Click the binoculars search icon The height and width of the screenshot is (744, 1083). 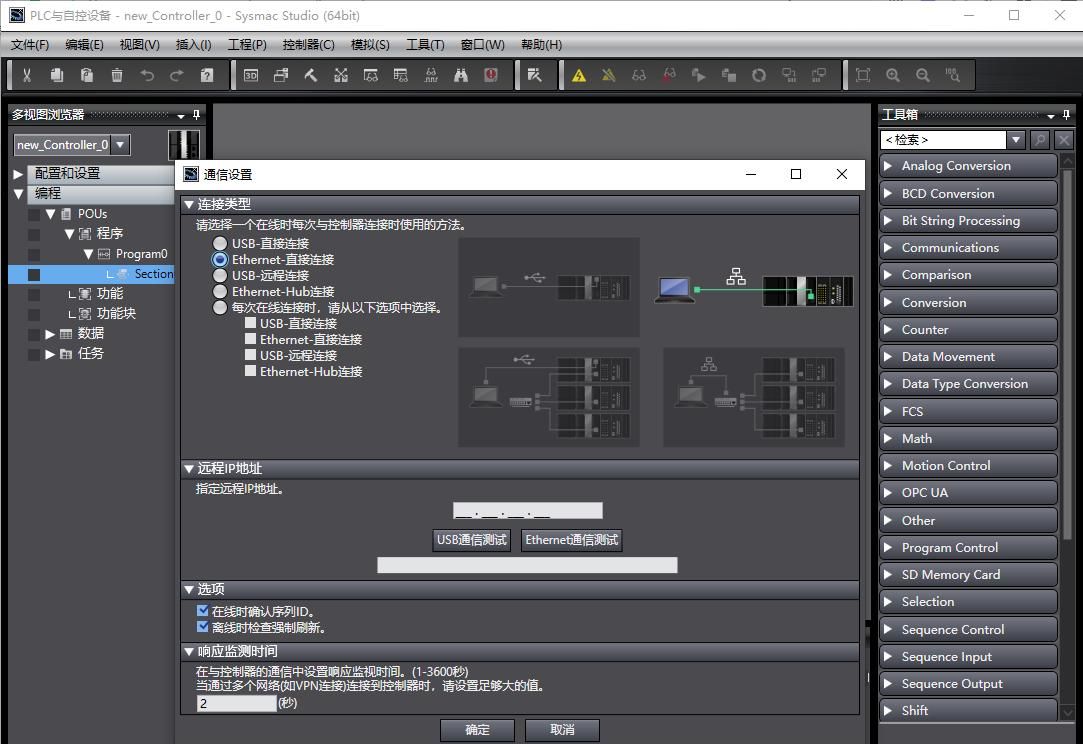461,75
